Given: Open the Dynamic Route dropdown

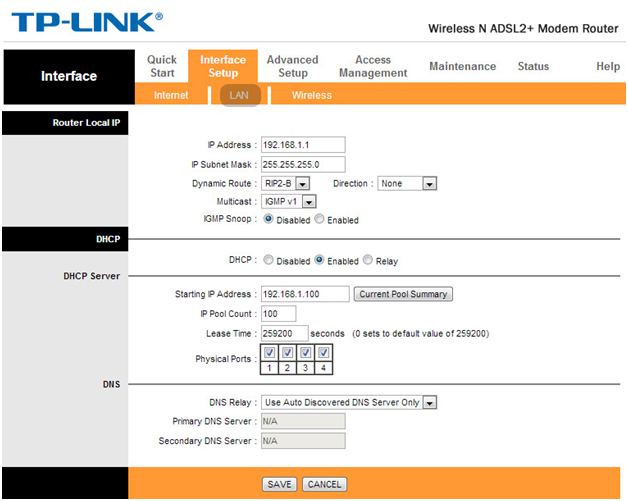Looking at the screenshot, I should (x=285, y=183).
